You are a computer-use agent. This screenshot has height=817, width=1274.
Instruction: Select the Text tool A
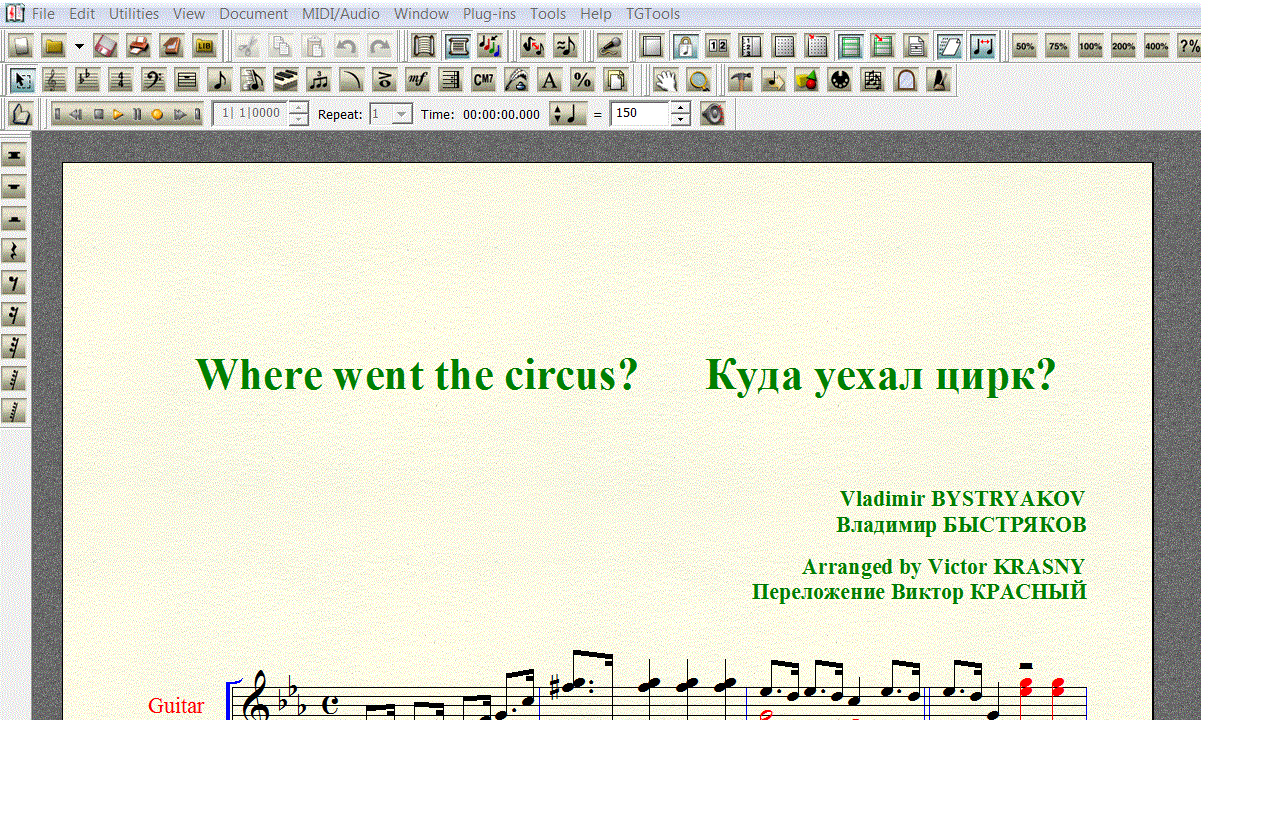549,80
